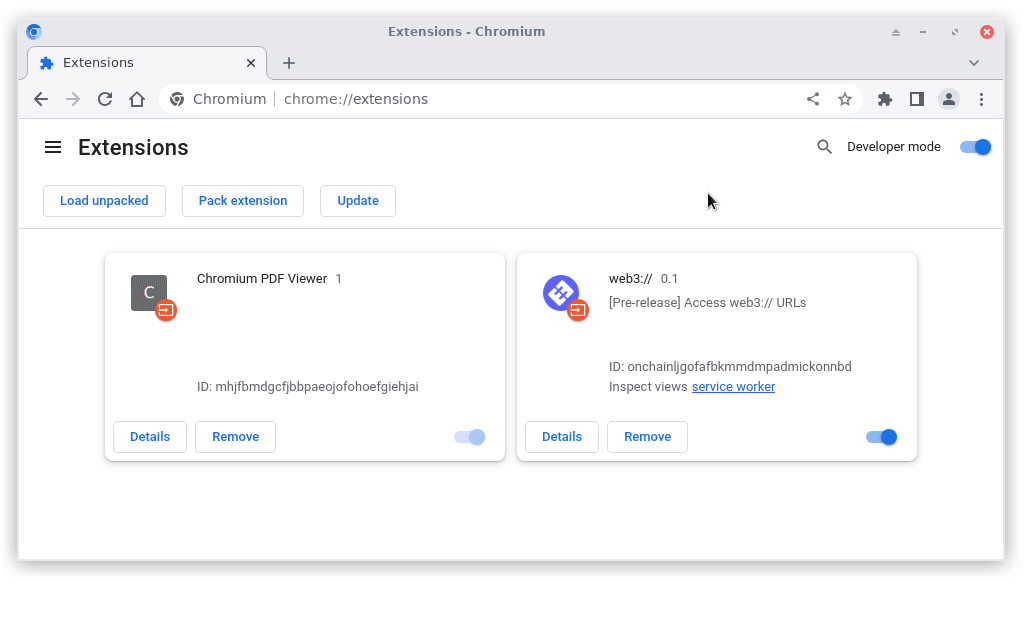Image resolution: width=1024 pixels, height=640 pixels.
Task: Share this page icon
Action: 813,99
